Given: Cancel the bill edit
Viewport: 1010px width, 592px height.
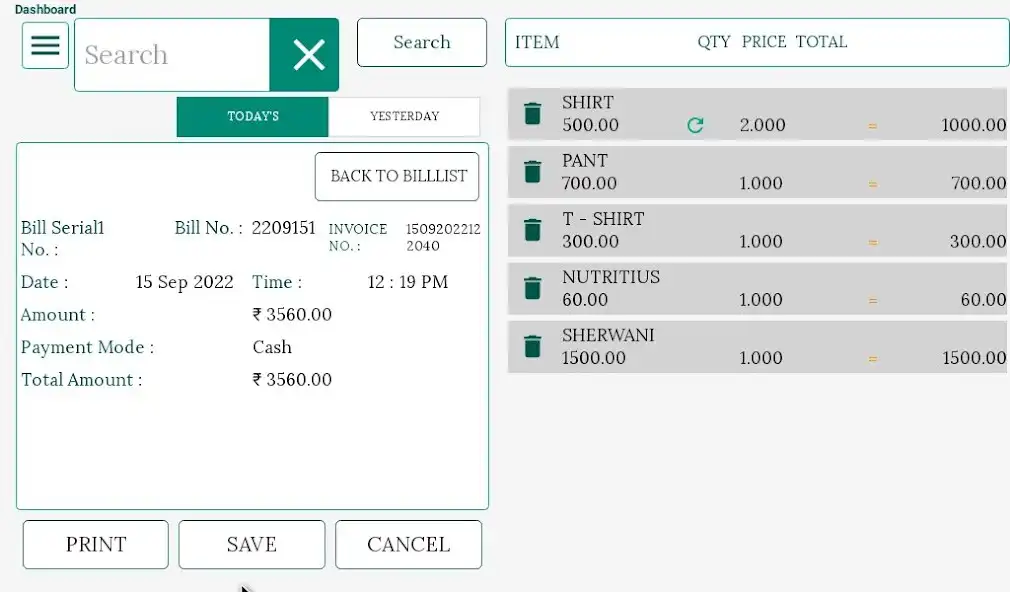Looking at the screenshot, I should (408, 545).
